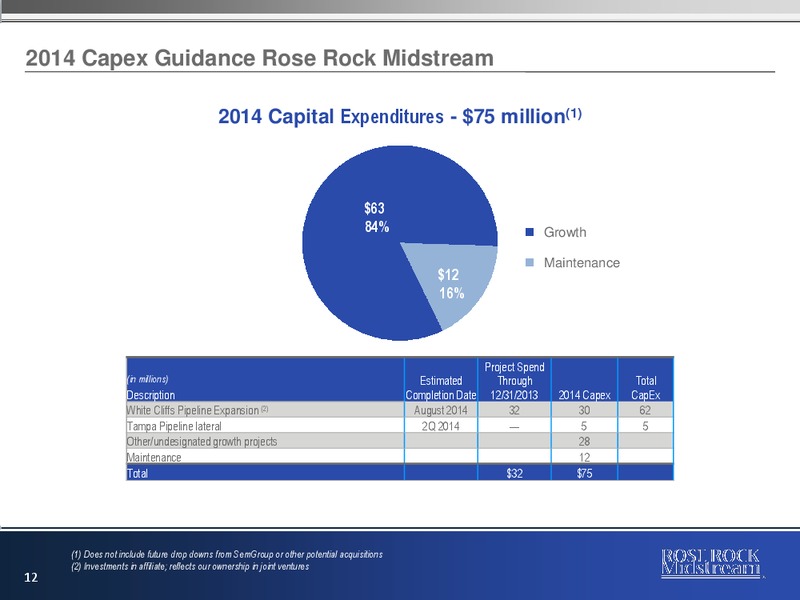Click the Growth legend color square
This screenshot has height=600, width=800.
coord(530,232)
